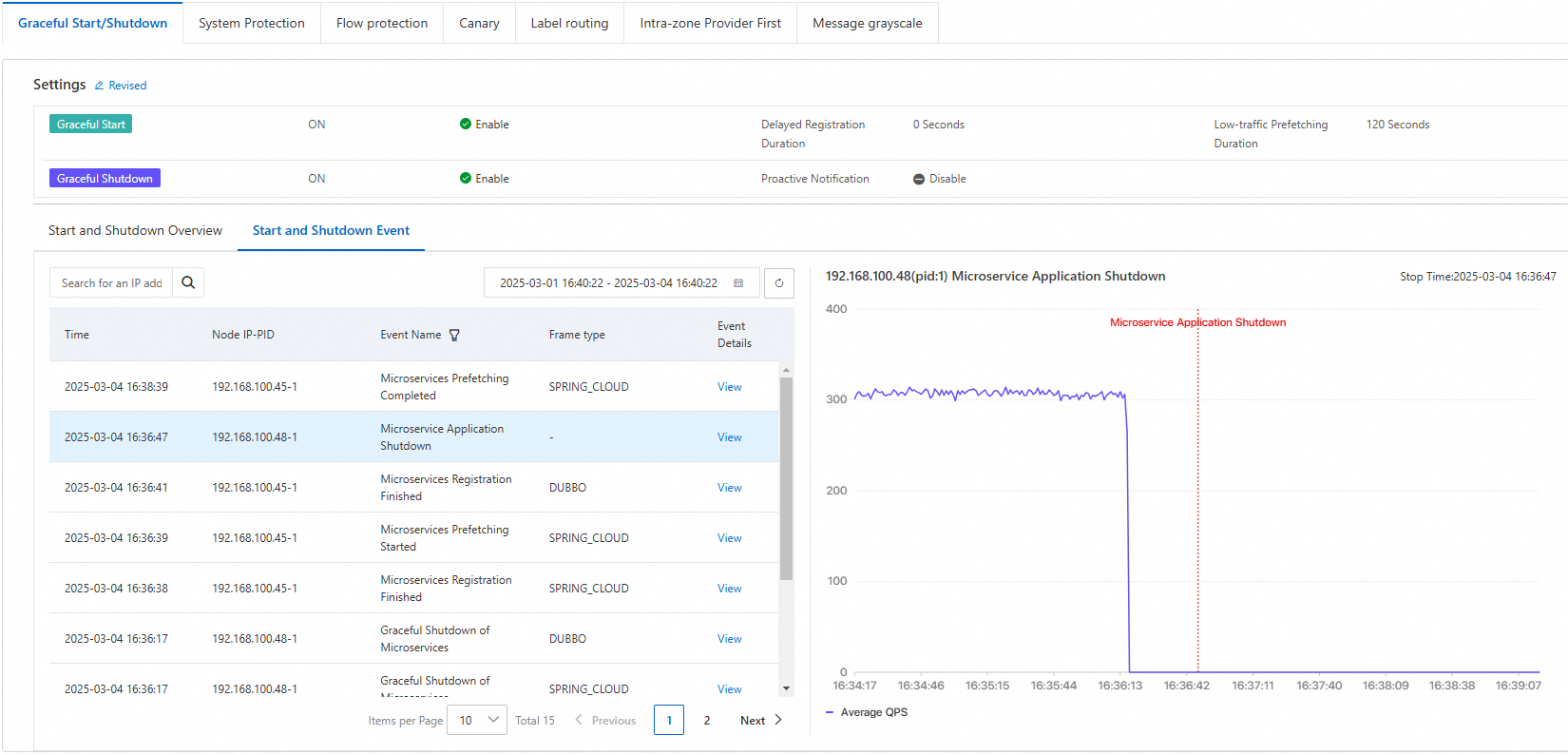This screenshot has width=1568, height=755.
Task: Click the Next page arrow
Action: [x=778, y=720]
